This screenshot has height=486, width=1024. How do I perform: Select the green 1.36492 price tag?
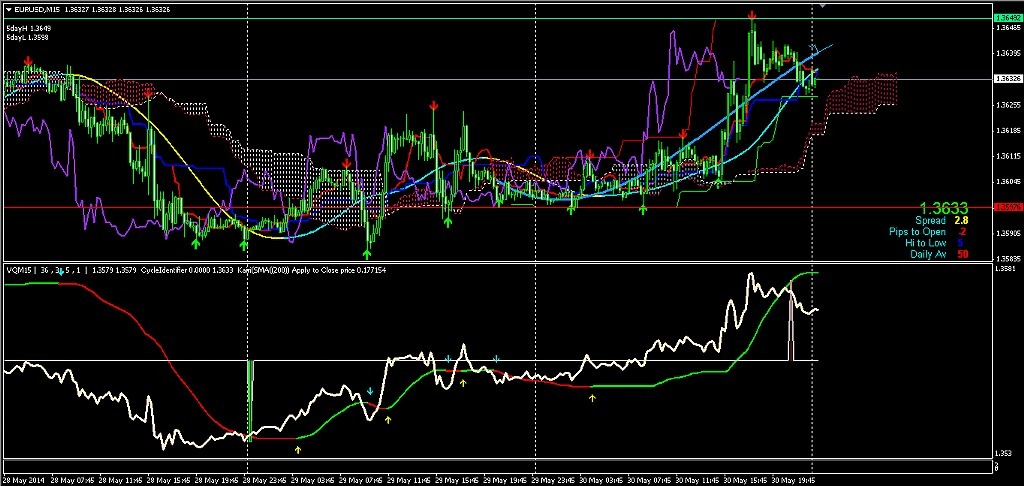(x=1007, y=18)
